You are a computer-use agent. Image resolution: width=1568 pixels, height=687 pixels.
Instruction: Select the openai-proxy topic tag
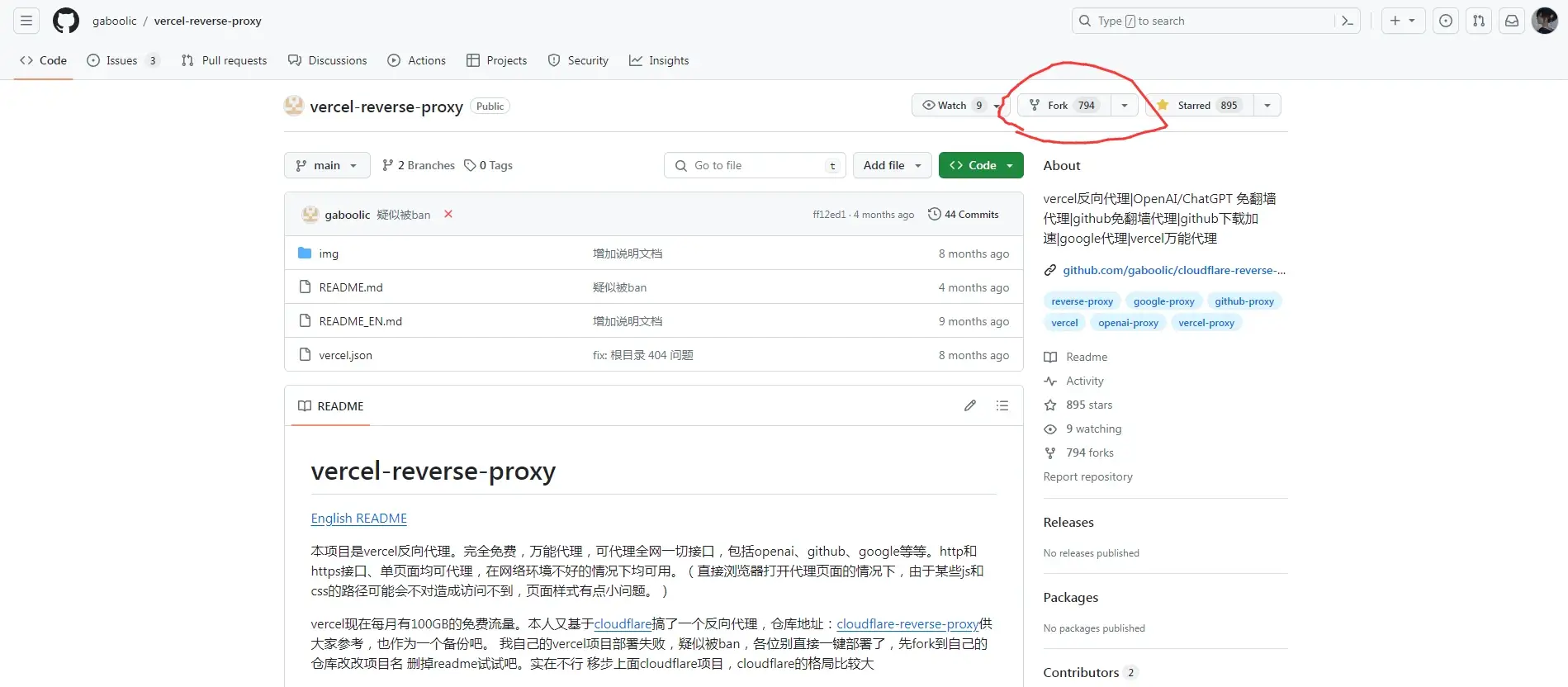click(x=1128, y=323)
